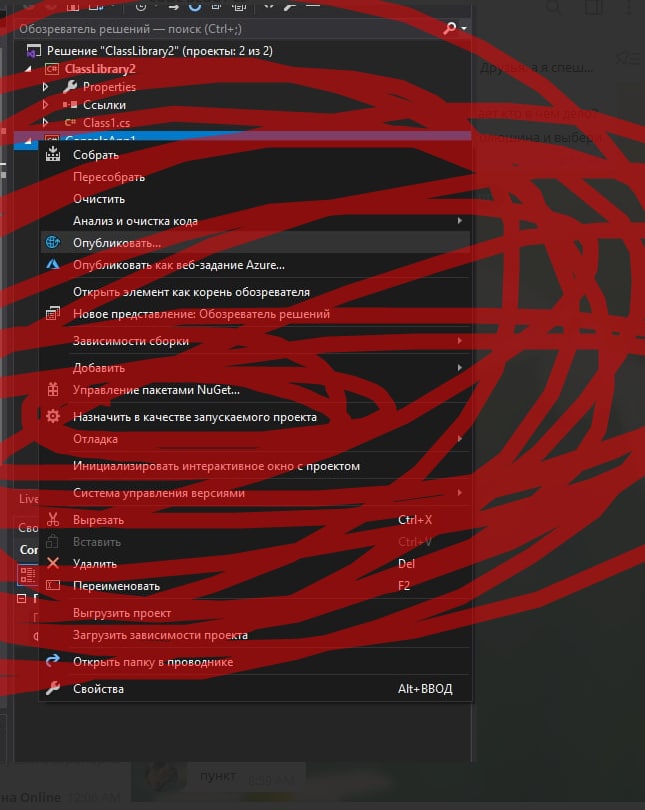
Task: Click the globe icon beside Опубликовать
Action: tap(53, 242)
